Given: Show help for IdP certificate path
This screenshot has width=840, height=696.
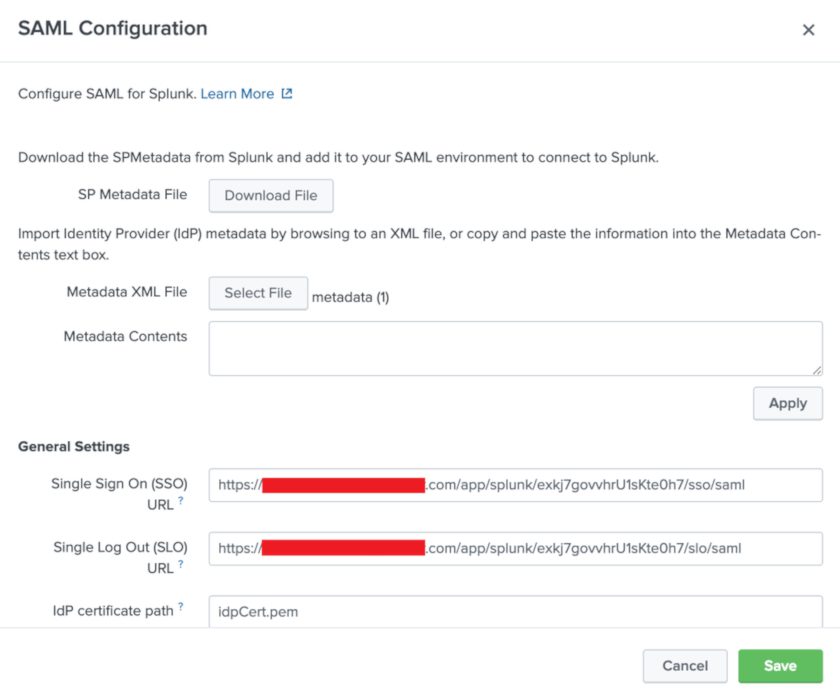Looking at the screenshot, I should (x=181, y=607).
